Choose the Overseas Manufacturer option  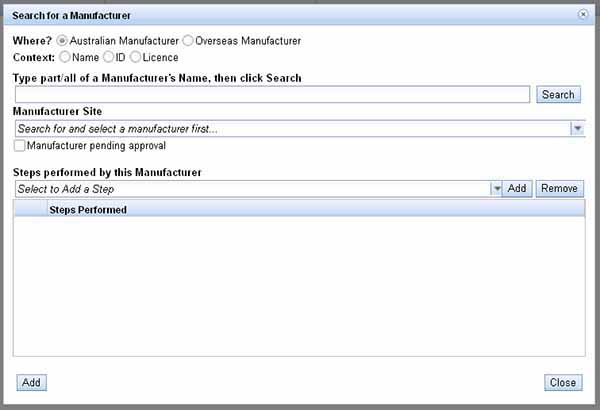(188, 41)
